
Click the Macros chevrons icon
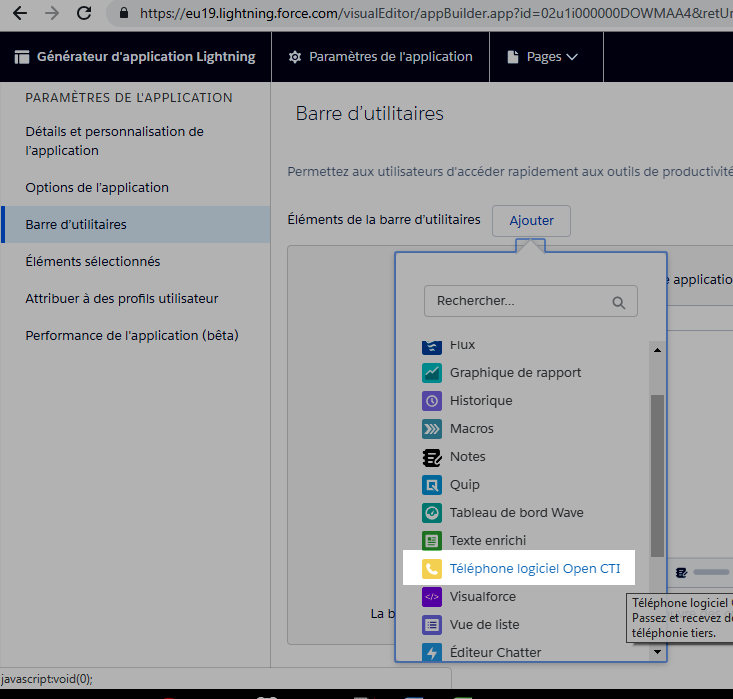(x=431, y=429)
